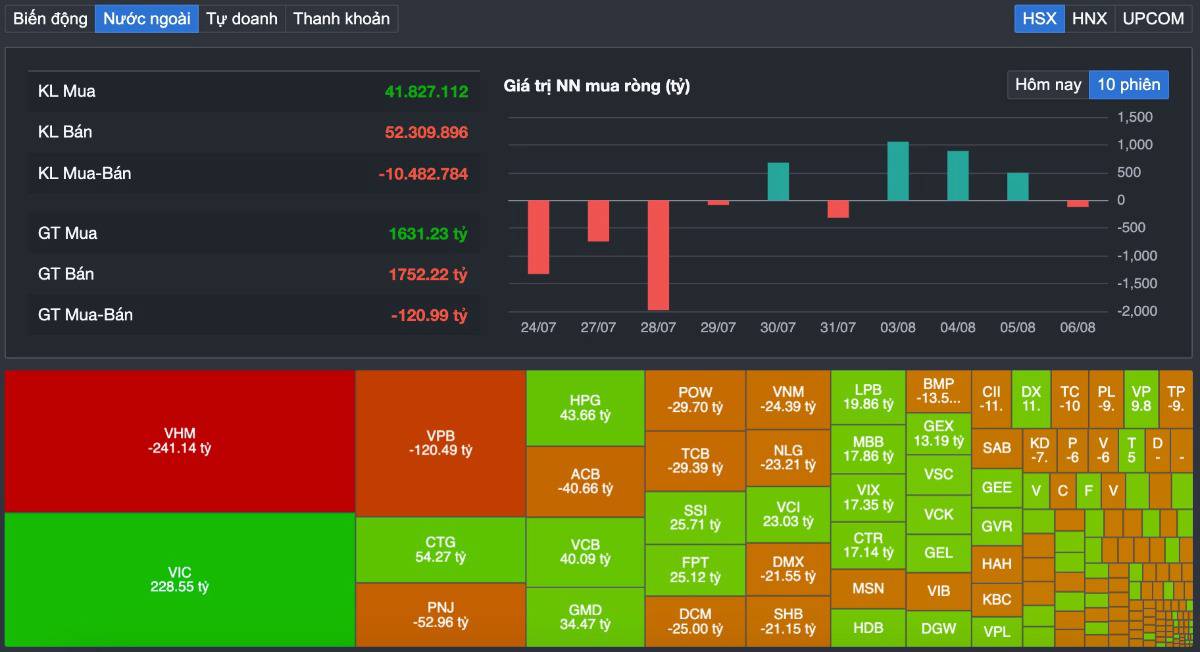Open the Thanh khoản tab
The width and height of the screenshot is (1200, 652).
[341, 18]
